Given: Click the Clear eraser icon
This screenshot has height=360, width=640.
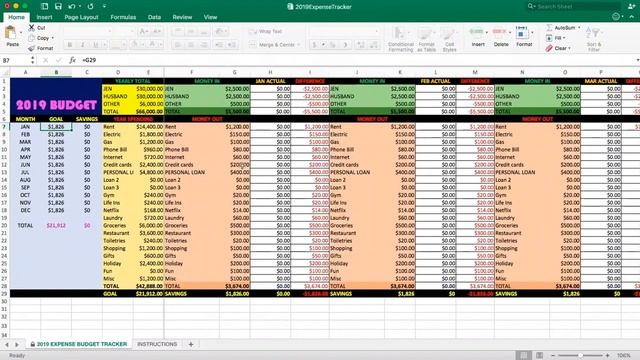Looking at the screenshot, I should (x=549, y=48).
